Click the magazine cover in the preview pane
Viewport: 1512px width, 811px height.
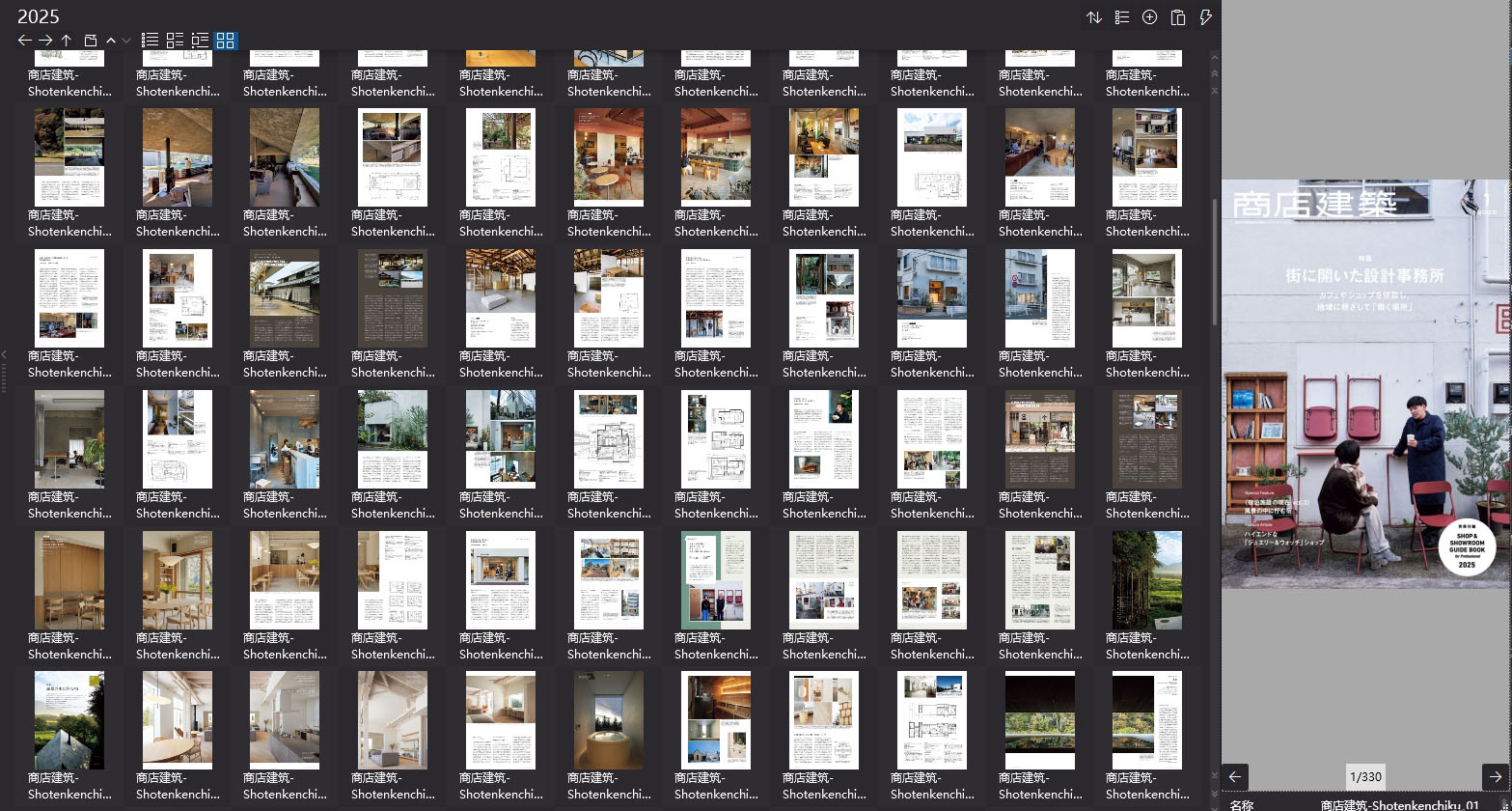pos(1365,384)
